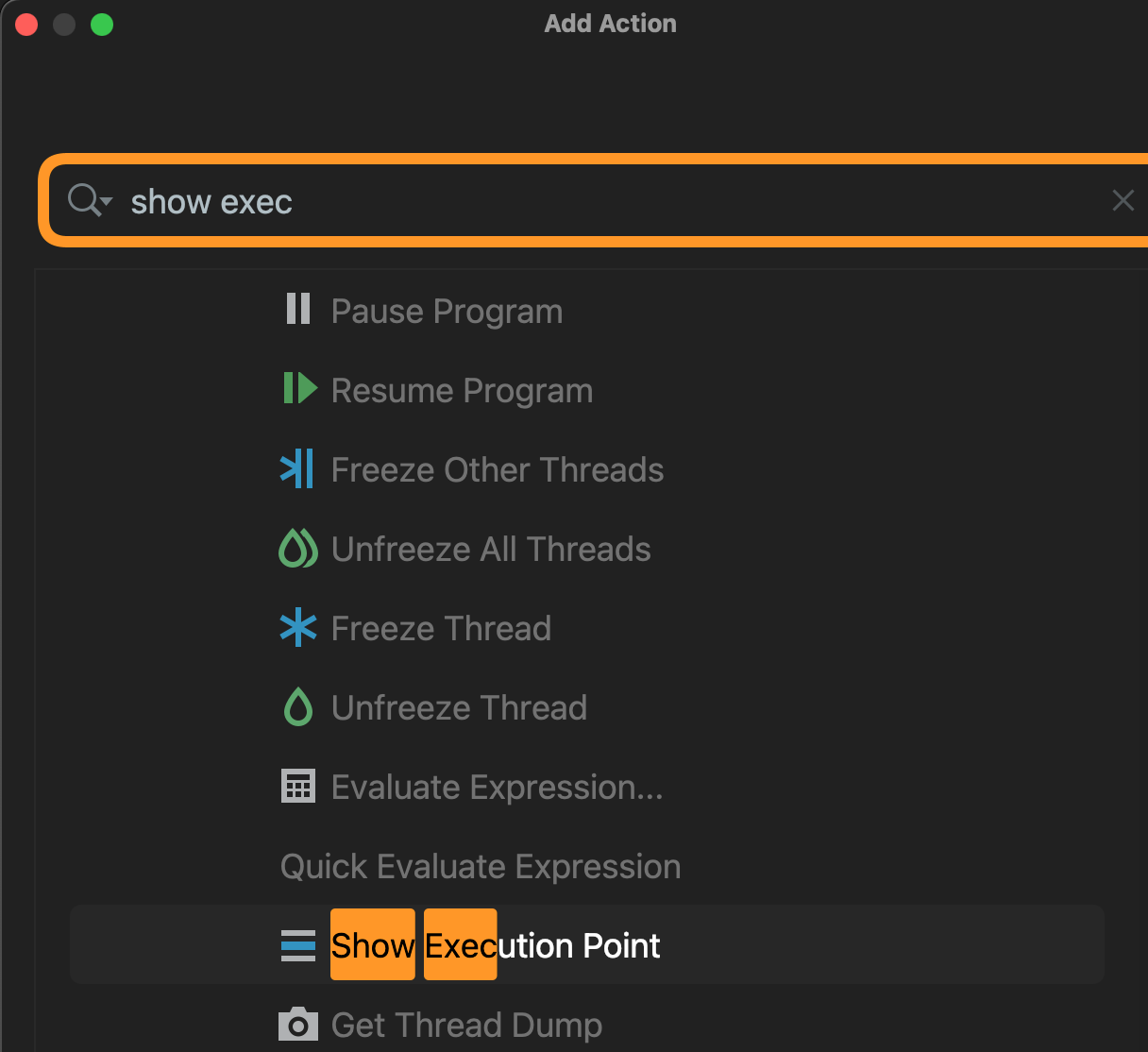Click the Freeze Other Threads icon
The width and height of the screenshot is (1148, 1052).
click(x=298, y=468)
